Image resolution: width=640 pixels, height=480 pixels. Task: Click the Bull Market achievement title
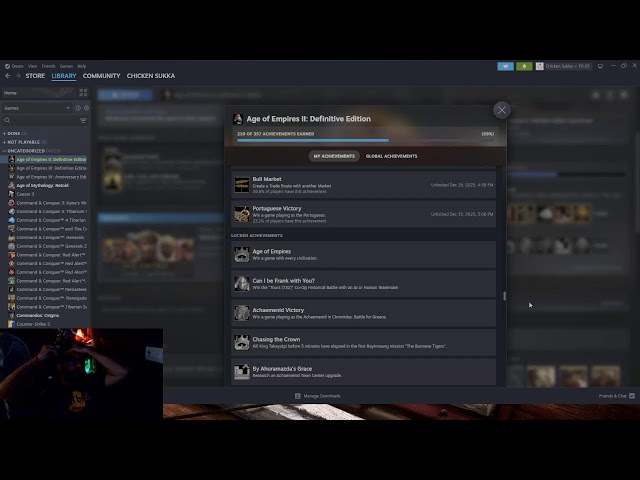tap(267, 179)
